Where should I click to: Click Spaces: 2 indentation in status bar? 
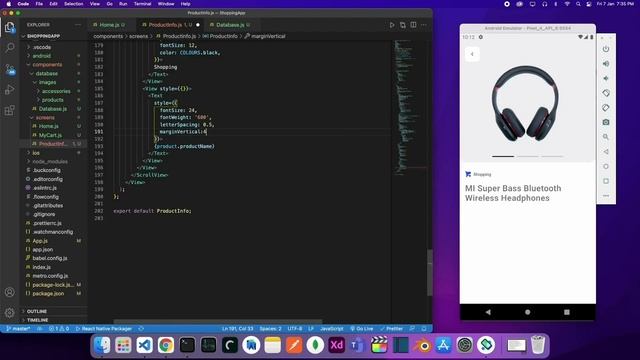pos(270,329)
